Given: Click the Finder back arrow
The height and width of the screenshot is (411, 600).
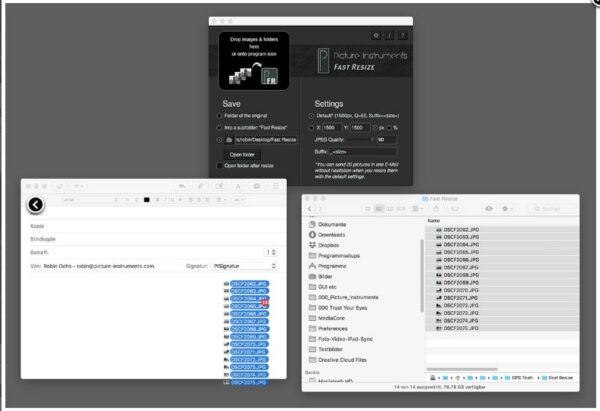Looking at the screenshot, I should pos(309,209).
